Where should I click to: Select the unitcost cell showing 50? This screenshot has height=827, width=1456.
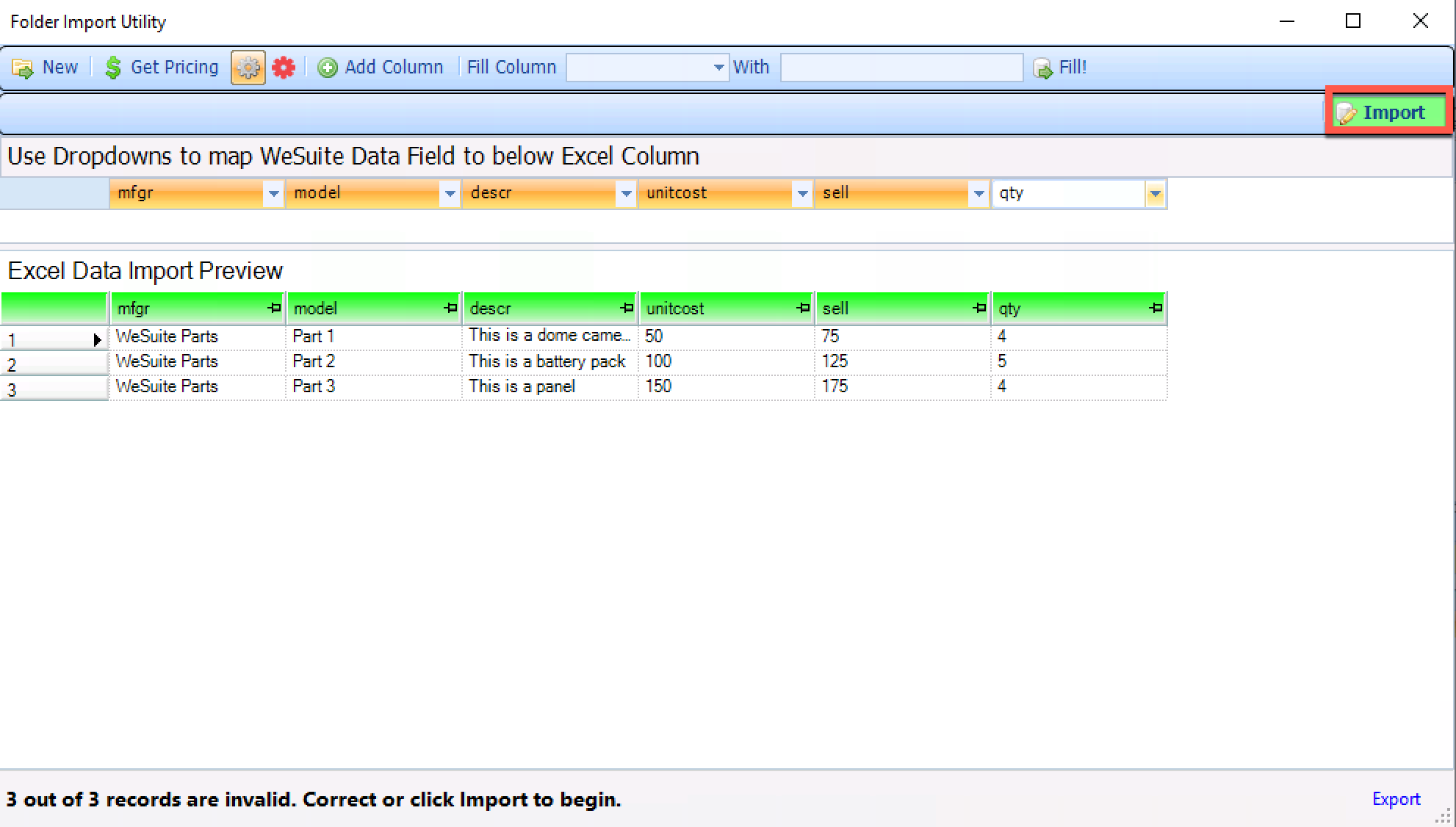(726, 337)
